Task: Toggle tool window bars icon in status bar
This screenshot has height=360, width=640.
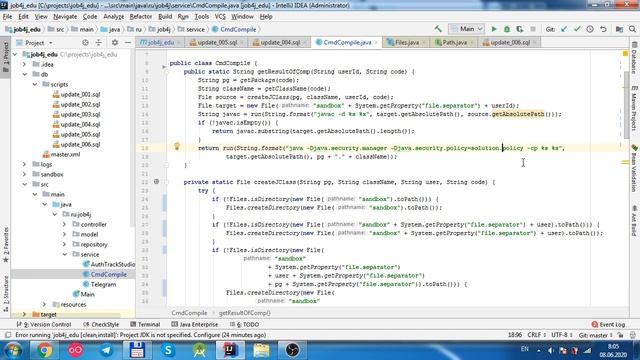Action: 7,335
